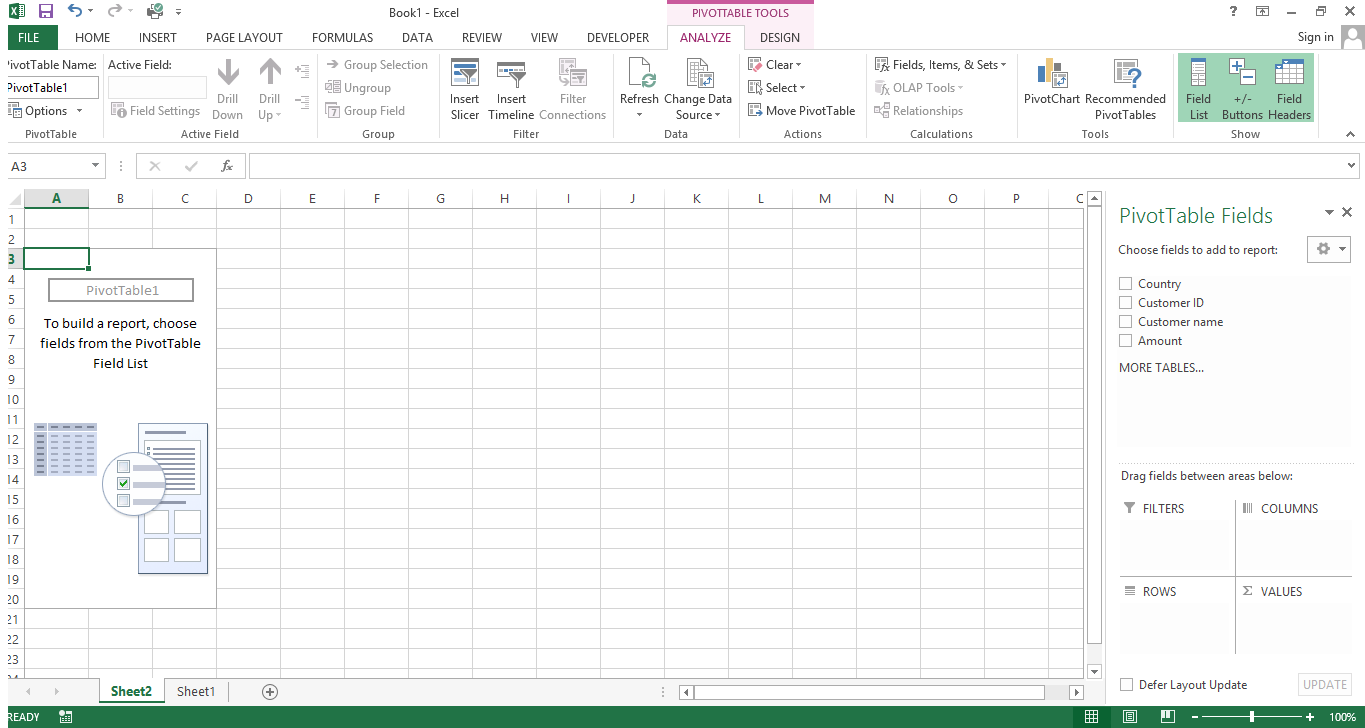Click zoom in plus button
The image size is (1365, 728).
tap(1309, 717)
